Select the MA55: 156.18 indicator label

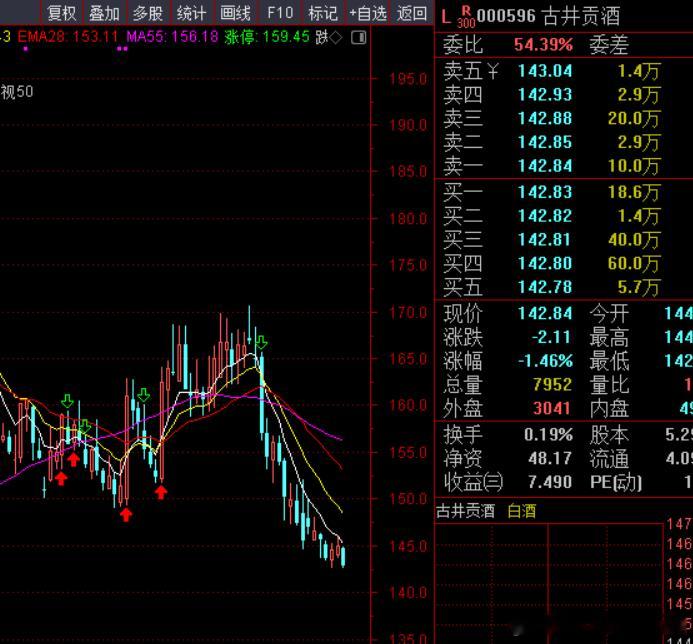tap(172, 37)
